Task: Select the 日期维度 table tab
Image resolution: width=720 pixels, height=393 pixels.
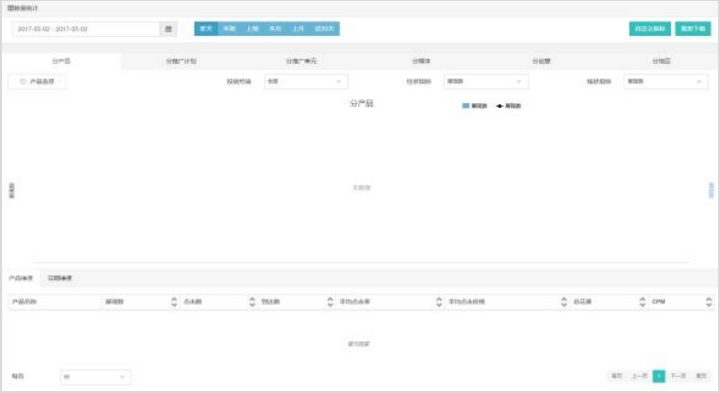Action: pyautogui.click(x=60, y=278)
